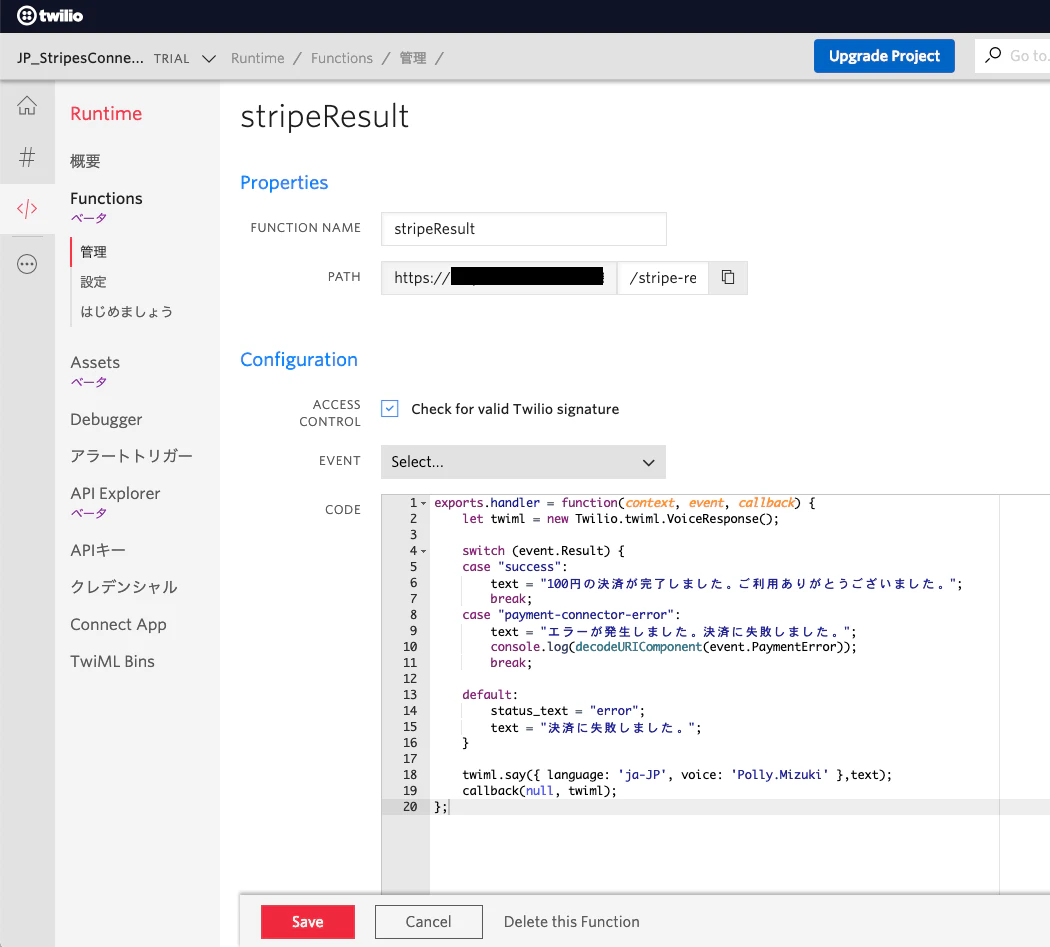
Task: Open the Event Select dropdown
Action: coord(523,462)
